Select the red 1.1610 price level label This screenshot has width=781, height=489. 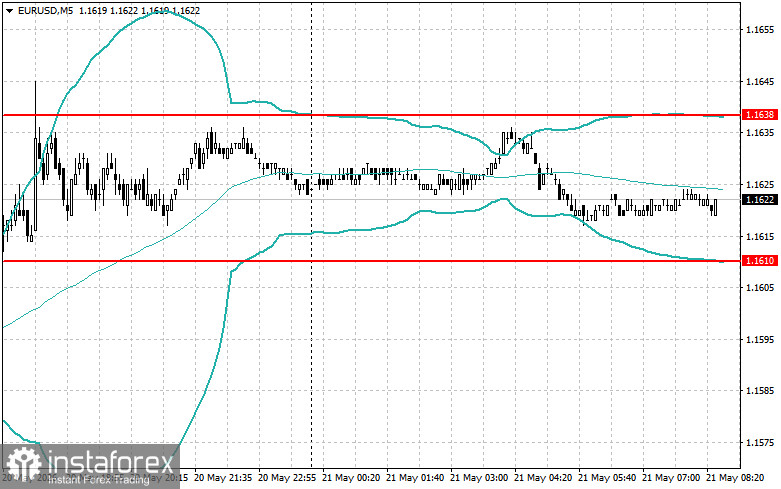pos(760,260)
